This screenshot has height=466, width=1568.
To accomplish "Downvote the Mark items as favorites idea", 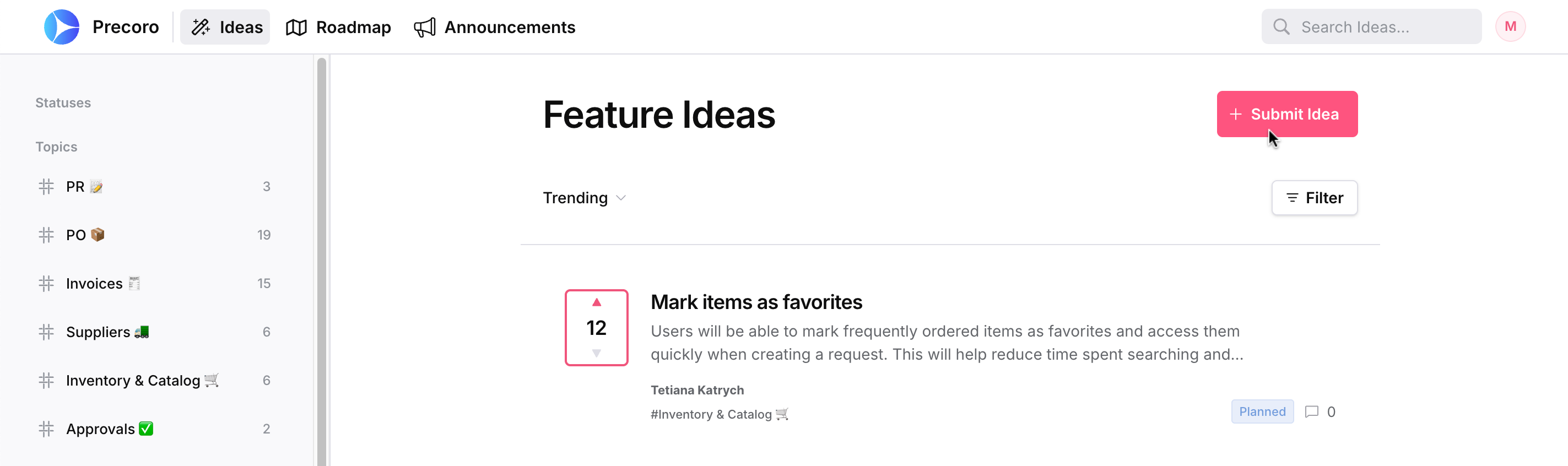I will 596,353.
